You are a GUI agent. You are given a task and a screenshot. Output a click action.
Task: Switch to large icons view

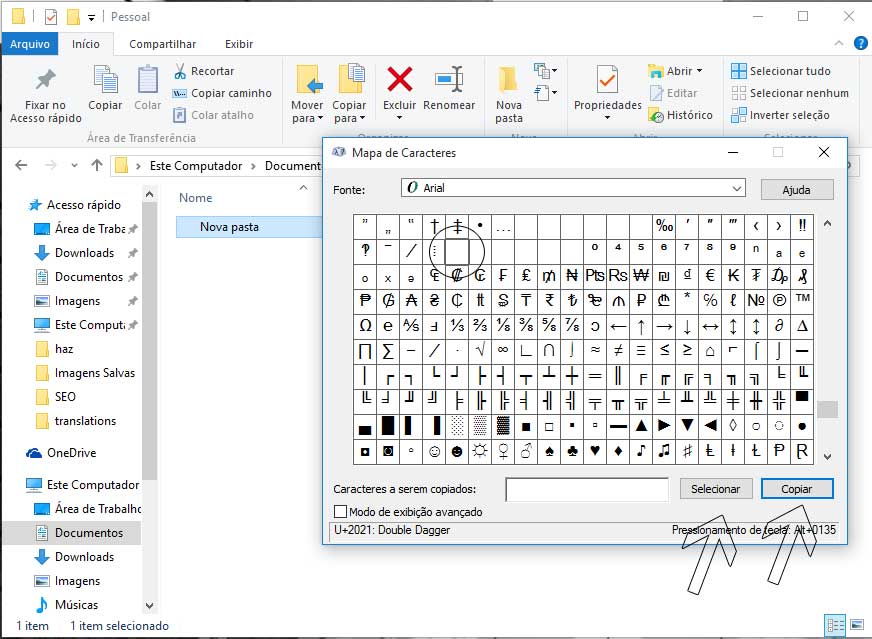tap(857, 626)
